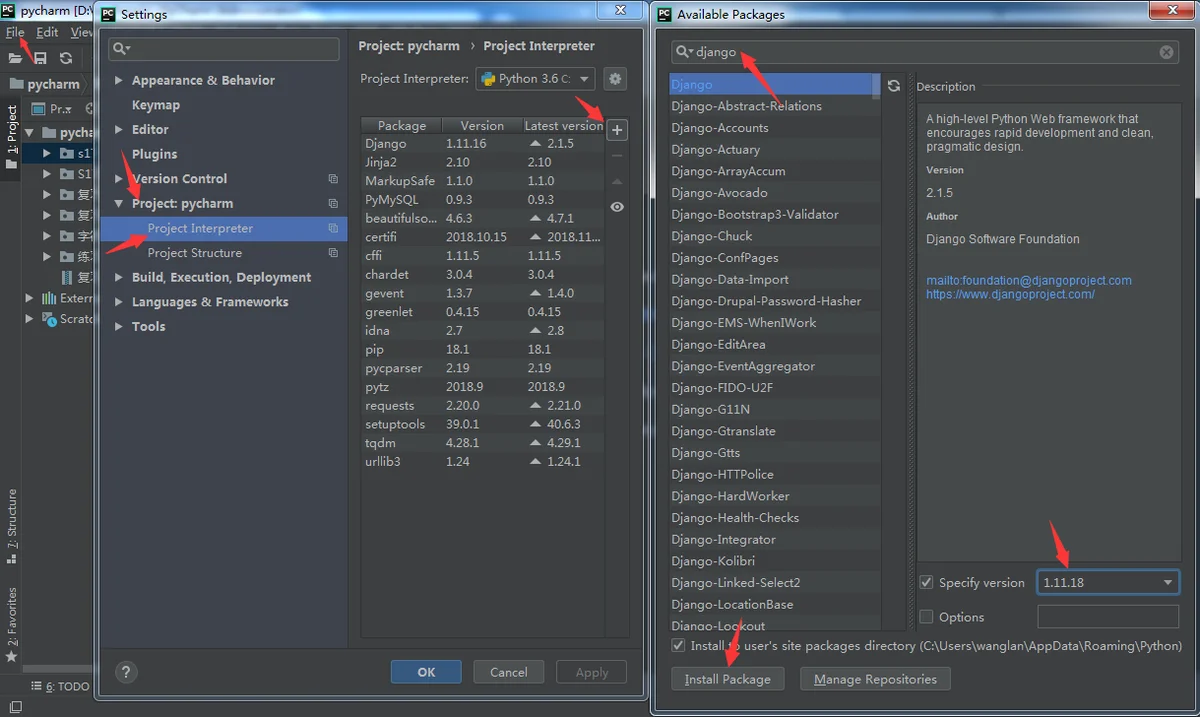1200x717 pixels.
Task: Expand the Tools settings node
Action: 119,326
